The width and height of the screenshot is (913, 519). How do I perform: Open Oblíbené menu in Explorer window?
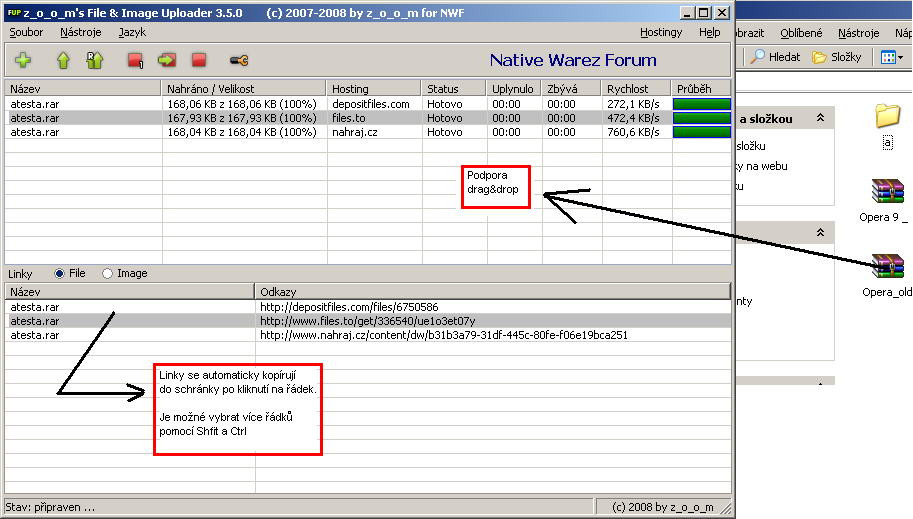(801, 33)
